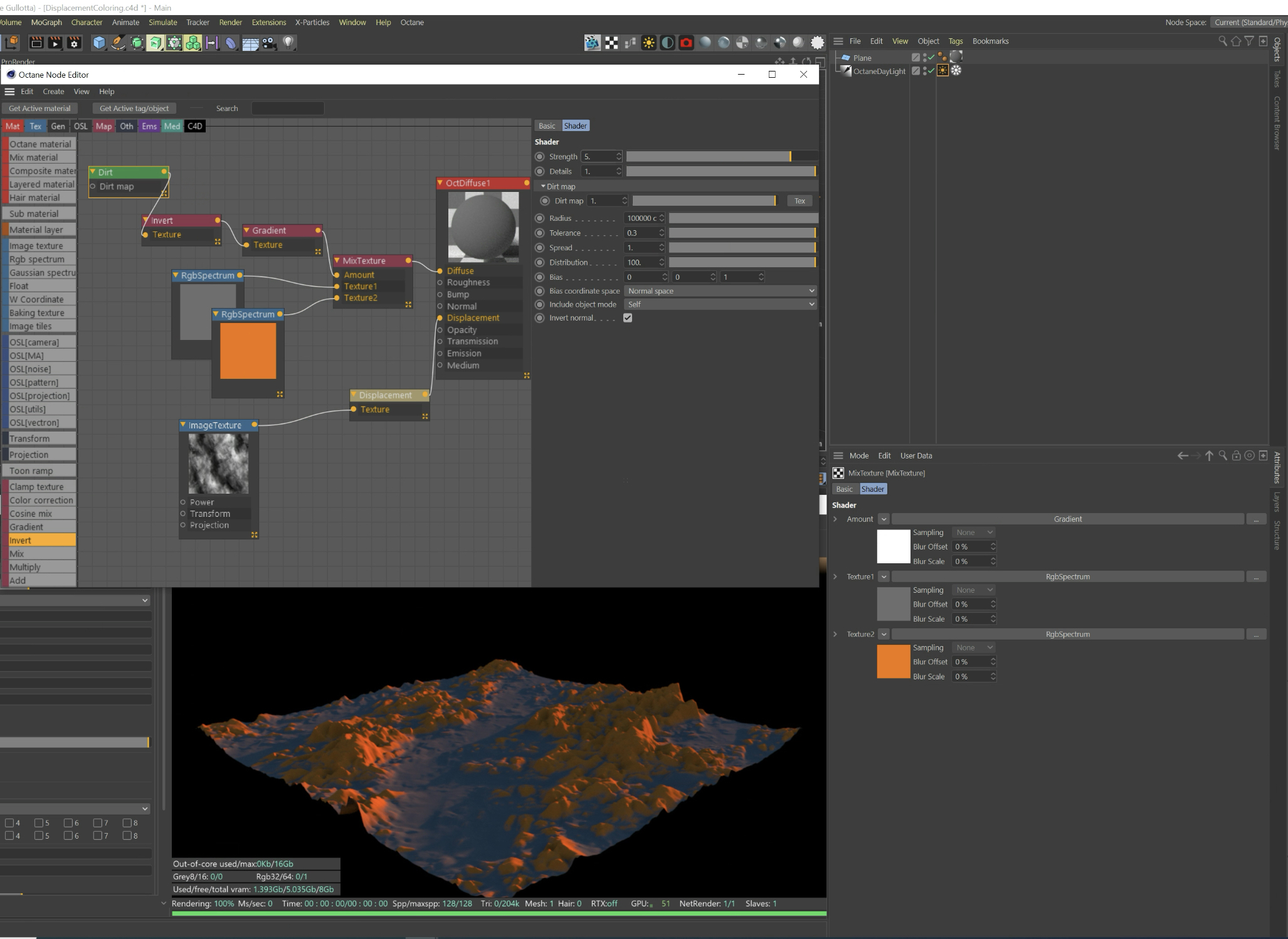Click the Light bulb icon in toolbar

click(x=288, y=43)
